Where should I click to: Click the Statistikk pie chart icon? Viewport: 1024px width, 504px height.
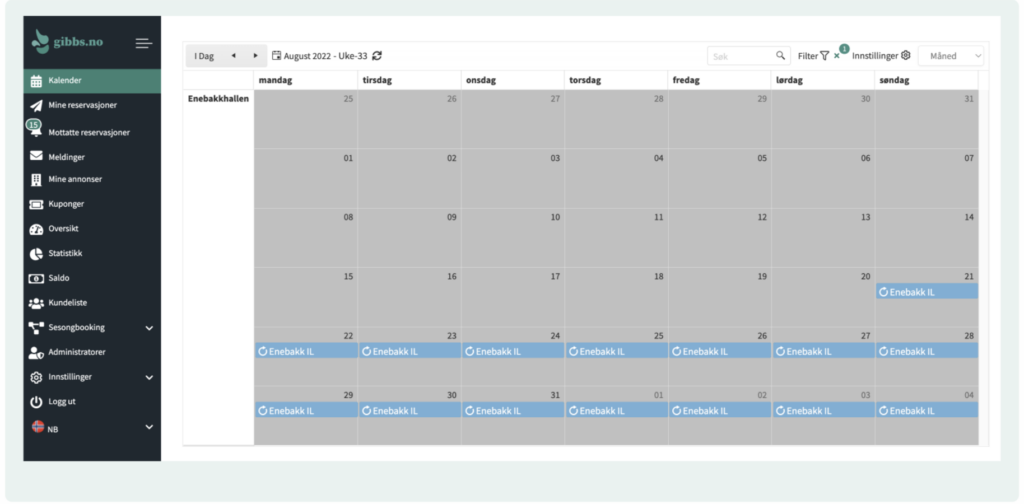(36, 254)
